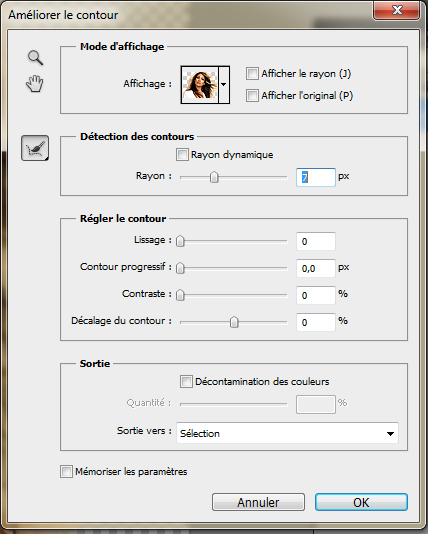
Task: Click the Décalage du contour slider handle
Action: 234,322
